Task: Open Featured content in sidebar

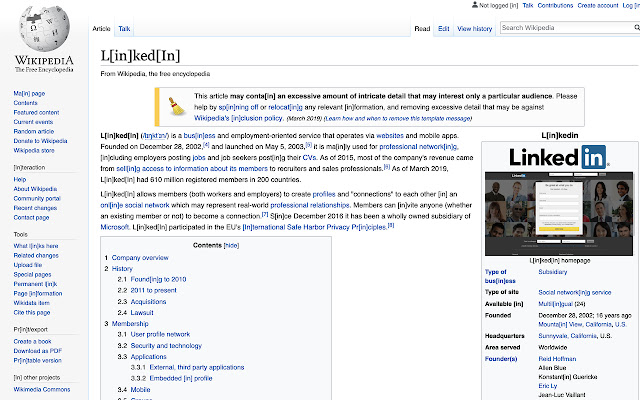Action: coord(36,112)
